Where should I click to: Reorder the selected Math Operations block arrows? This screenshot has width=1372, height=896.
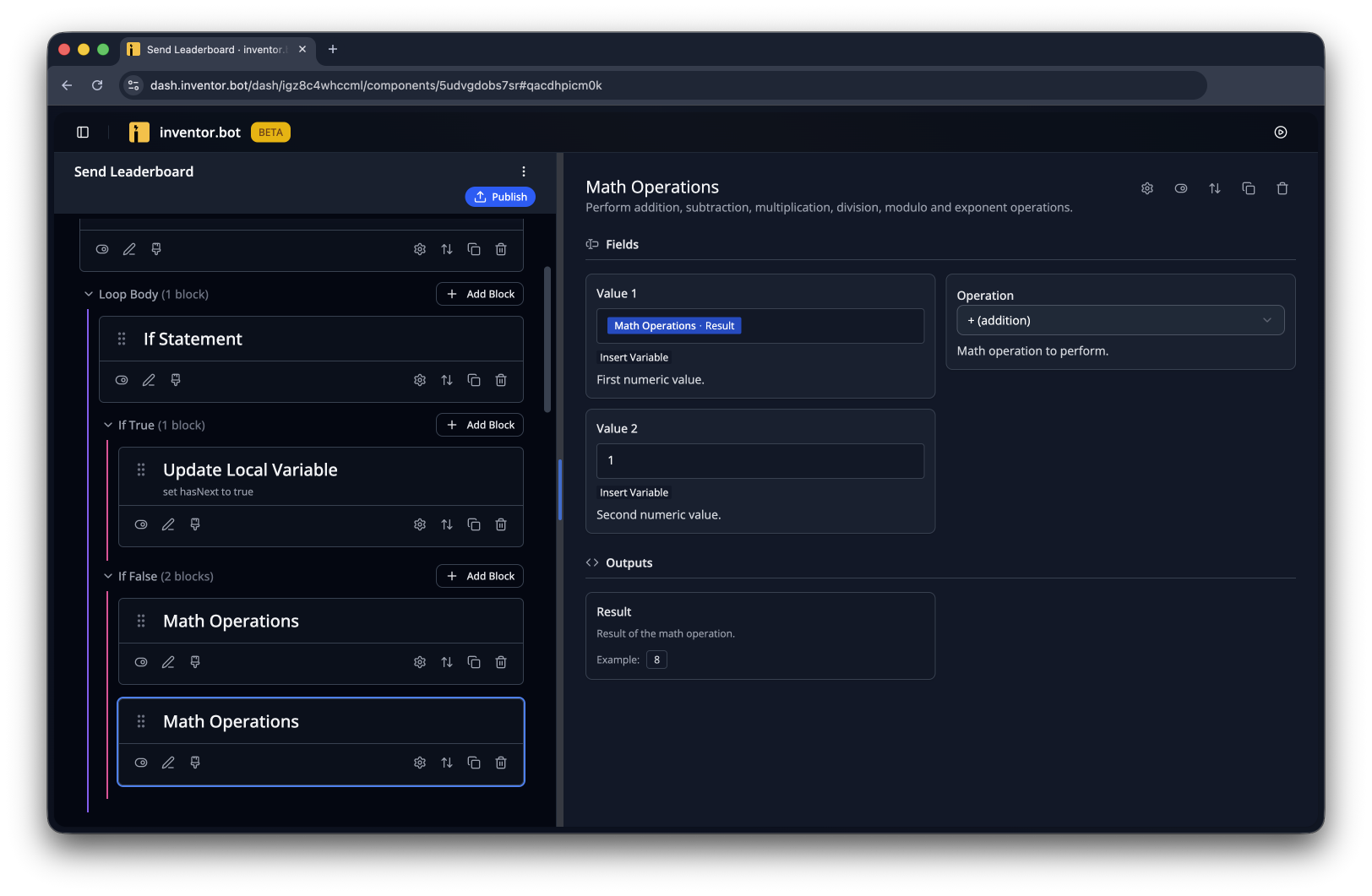coord(447,763)
